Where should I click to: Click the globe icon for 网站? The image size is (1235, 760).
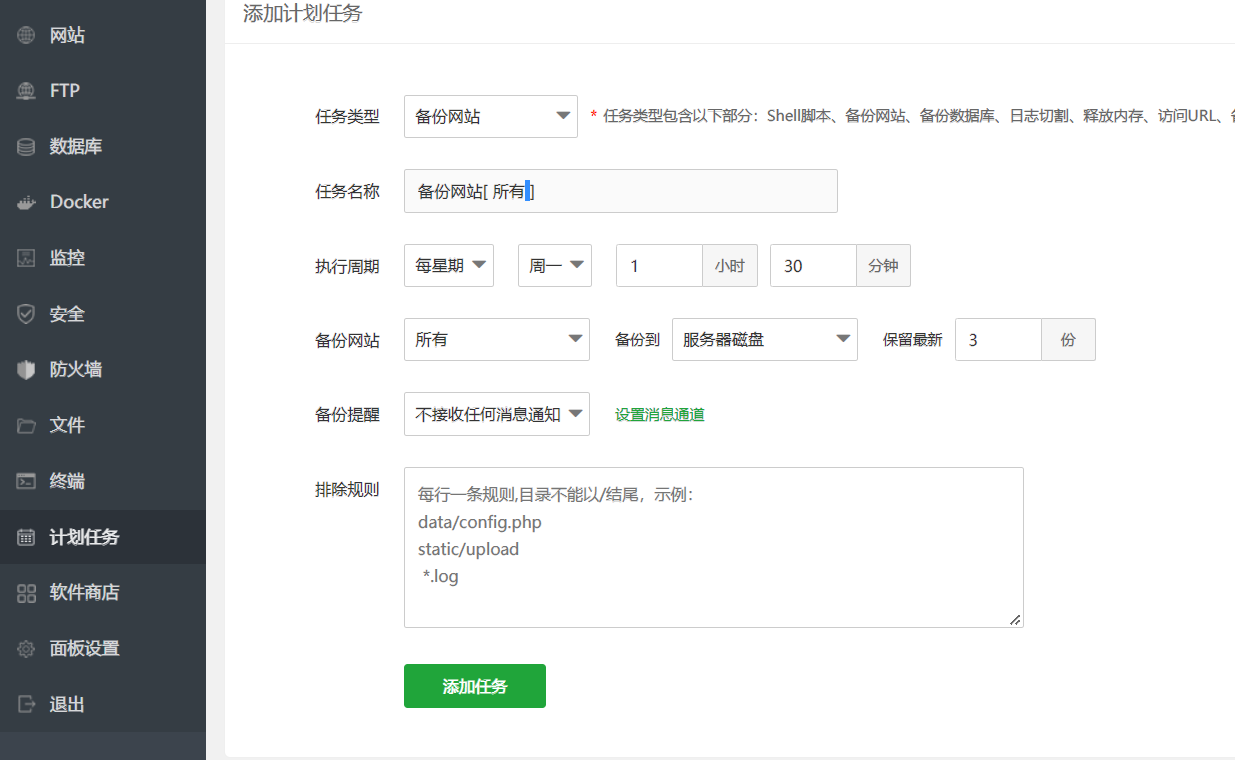click(x=26, y=36)
